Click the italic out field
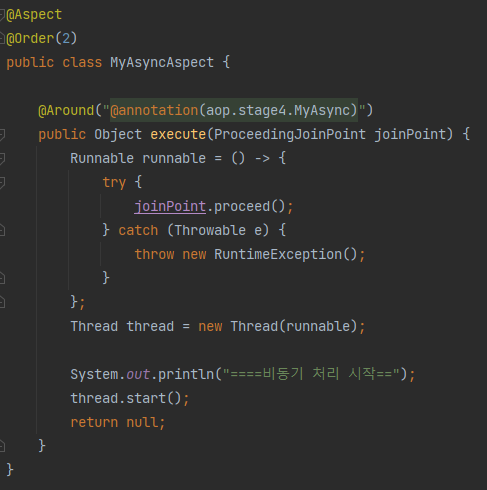The height and width of the screenshot is (490, 487). click(138, 374)
